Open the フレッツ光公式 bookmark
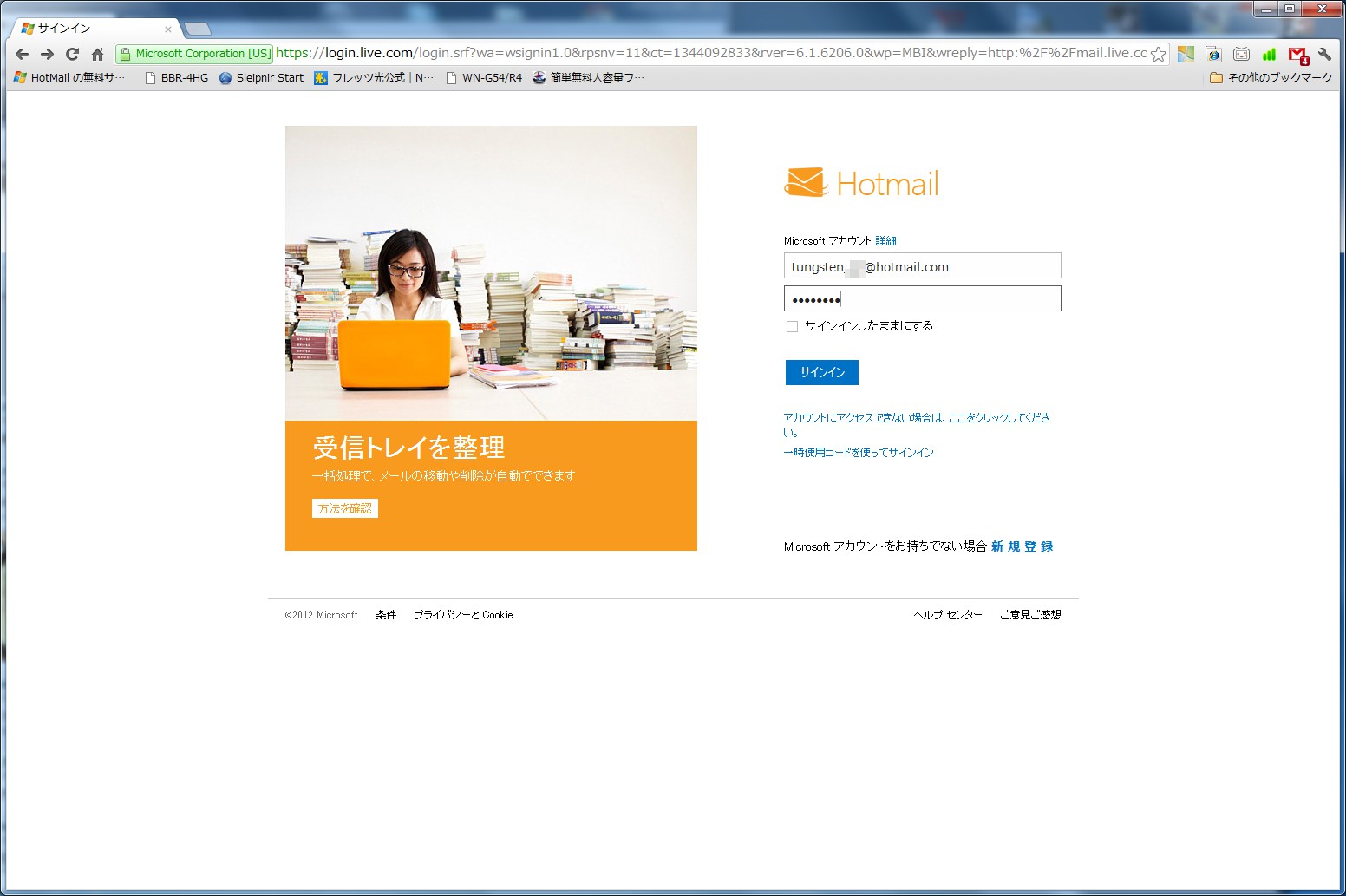This screenshot has width=1346, height=896. point(374,77)
